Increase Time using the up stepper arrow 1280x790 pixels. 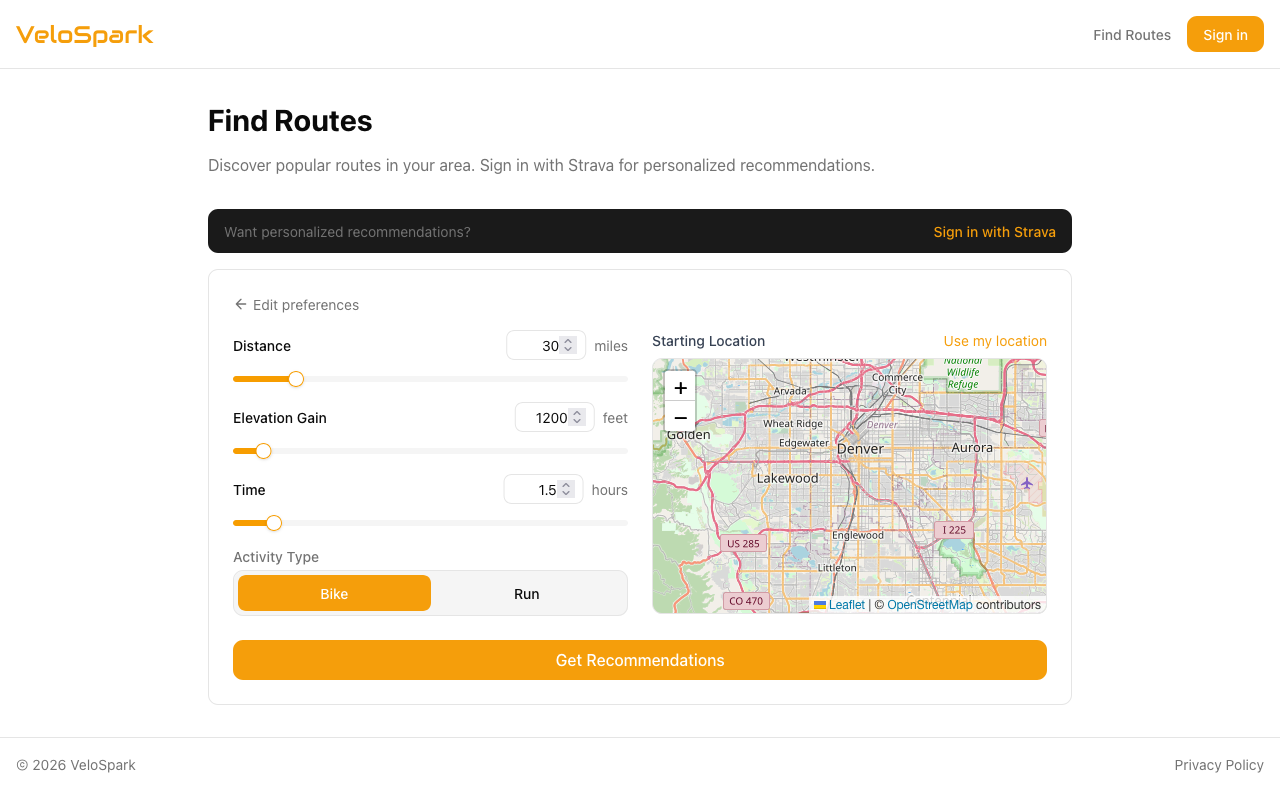[566, 484]
